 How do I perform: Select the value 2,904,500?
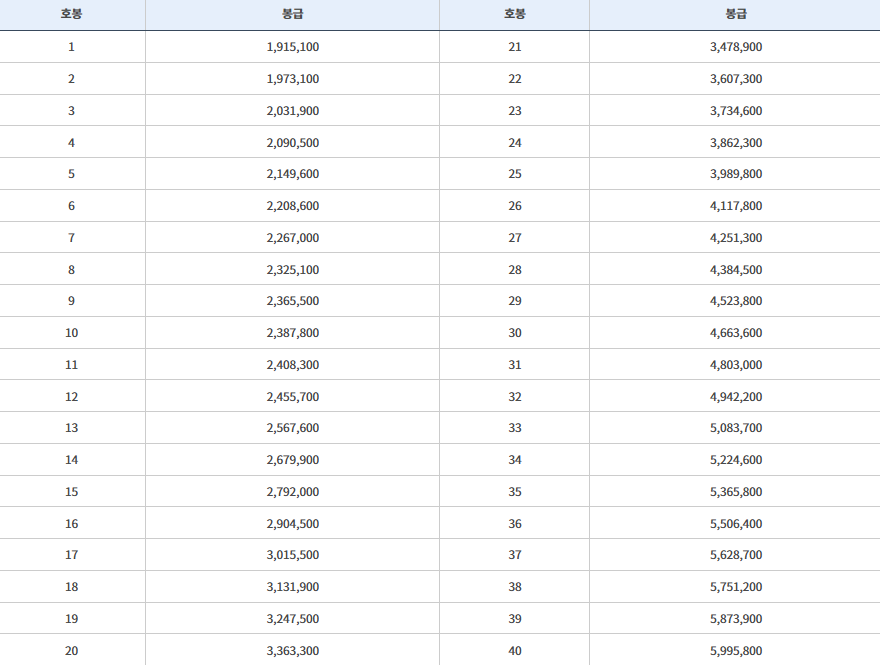tap(292, 524)
